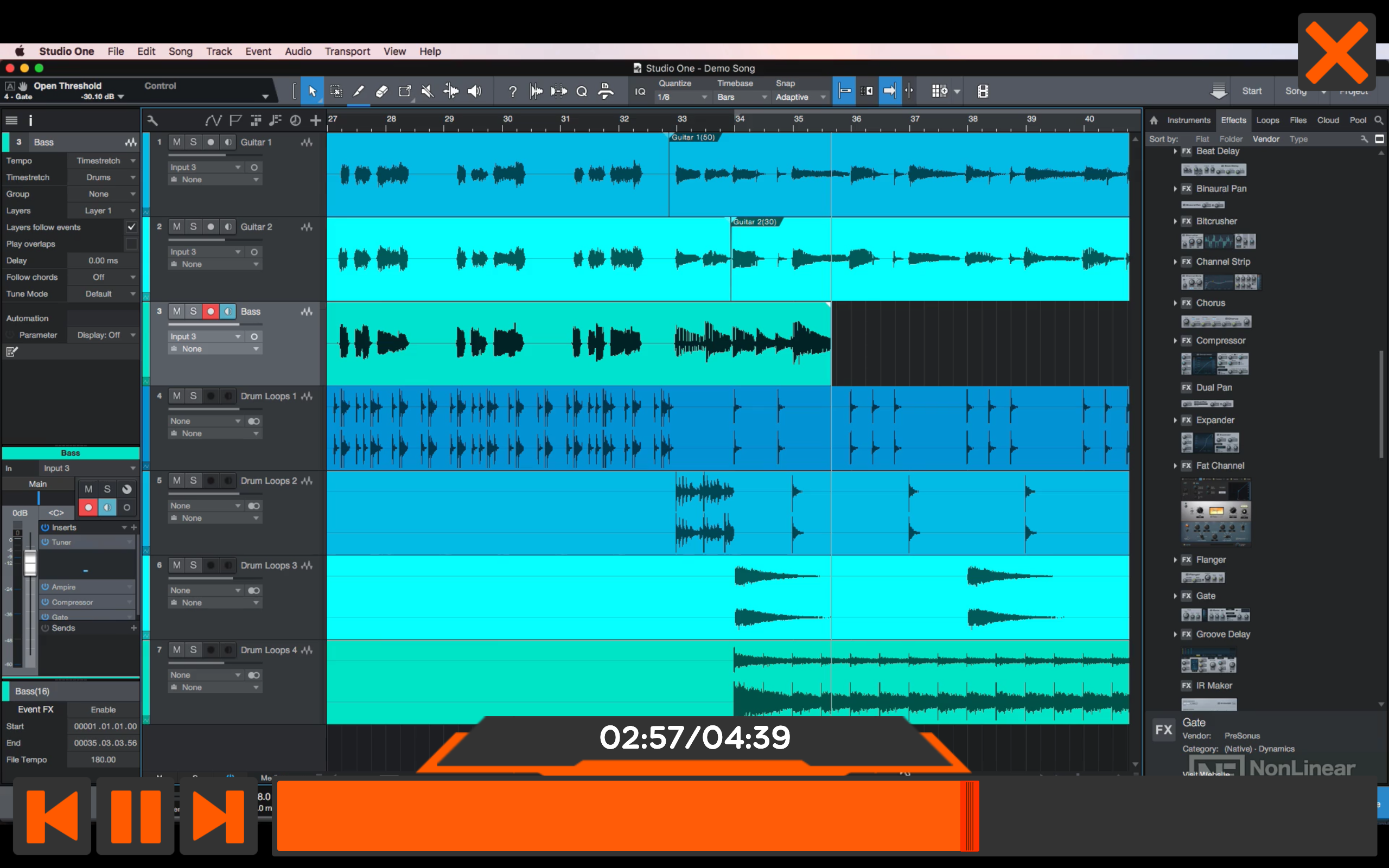Click the question mark help icon
The width and height of the screenshot is (1389, 868).
tap(513, 91)
